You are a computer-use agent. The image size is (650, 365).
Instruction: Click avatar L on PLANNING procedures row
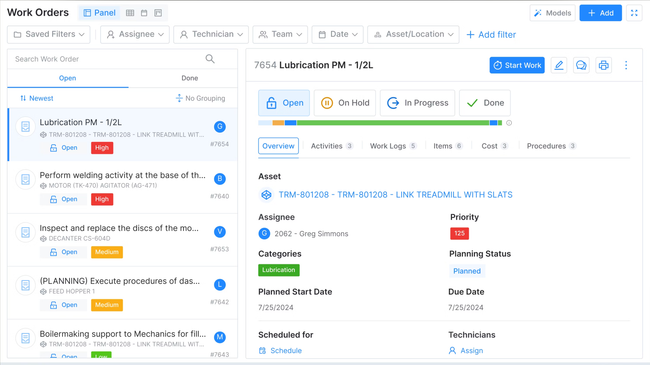click(220, 285)
